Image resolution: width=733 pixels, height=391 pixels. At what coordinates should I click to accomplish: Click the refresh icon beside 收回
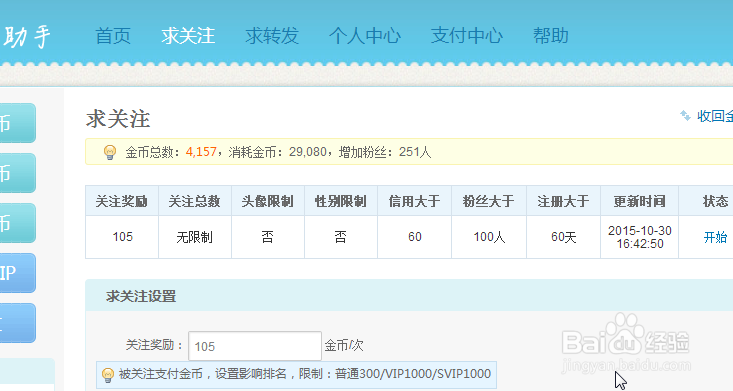point(685,116)
